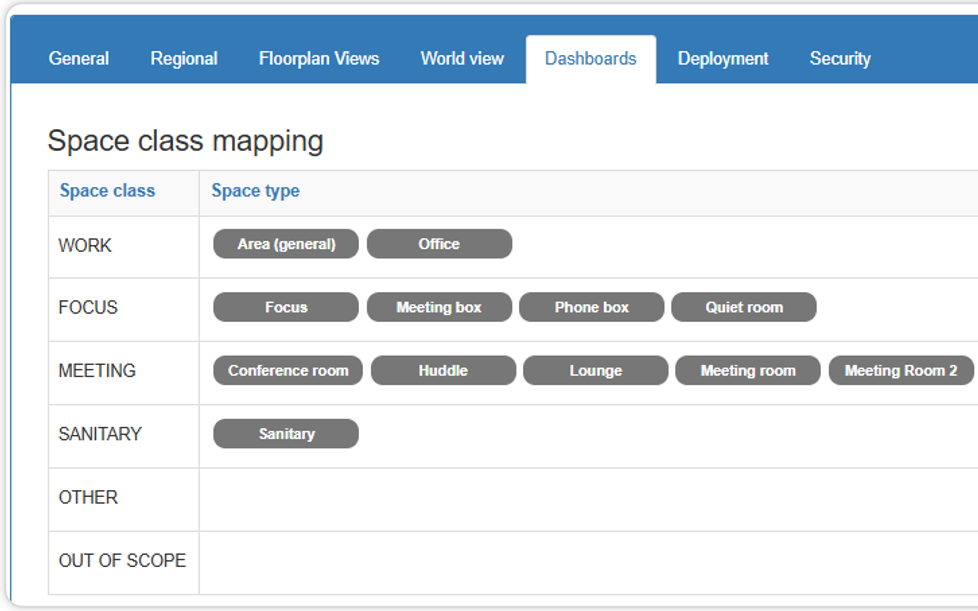Viewport: 978px width, 611px height.
Task: Select the Huddle tag
Action: pos(443,370)
